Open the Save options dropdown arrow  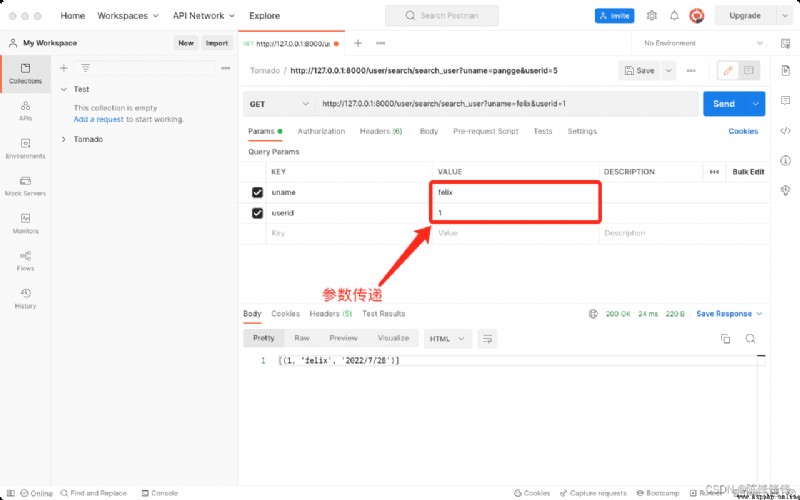tap(668, 71)
